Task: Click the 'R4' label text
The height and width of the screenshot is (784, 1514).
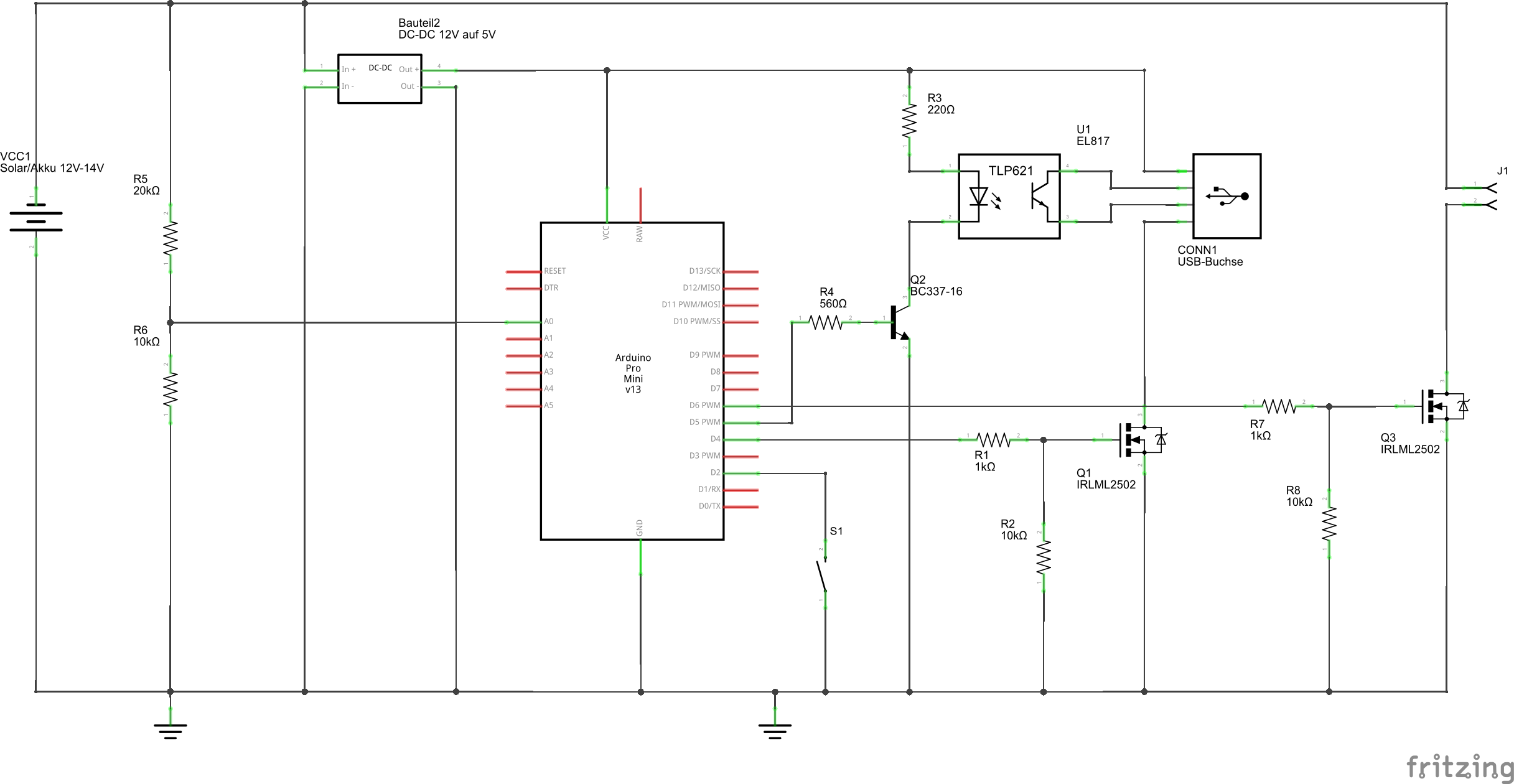Action: coord(826,292)
